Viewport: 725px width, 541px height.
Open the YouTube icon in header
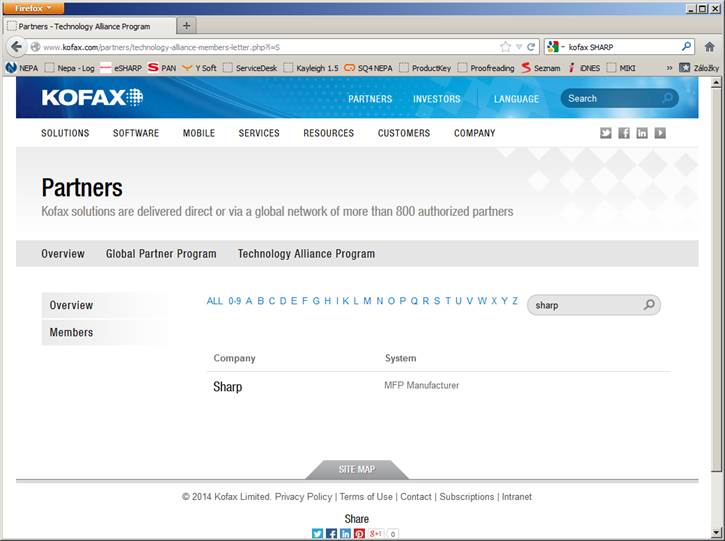click(660, 133)
